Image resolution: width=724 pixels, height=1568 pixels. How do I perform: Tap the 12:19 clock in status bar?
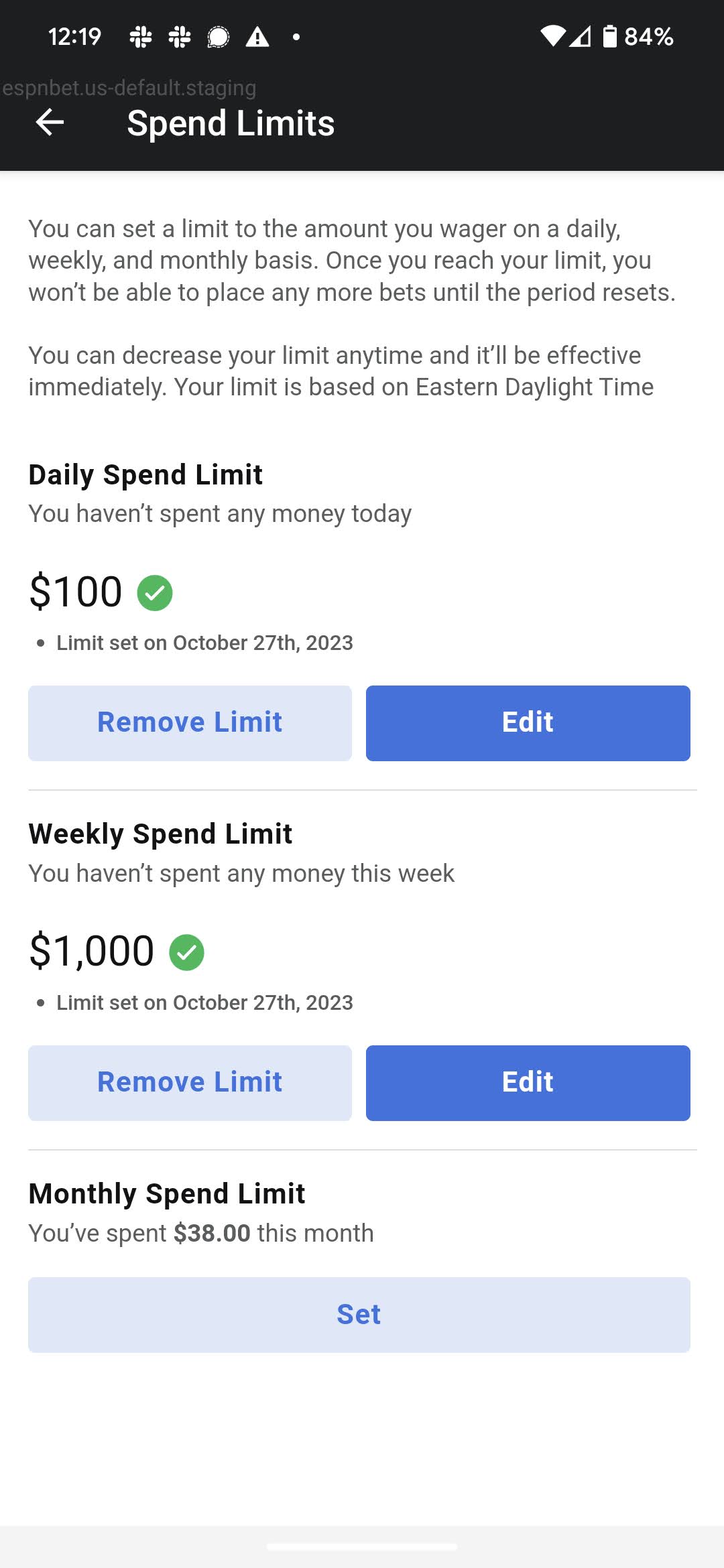(74, 37)
